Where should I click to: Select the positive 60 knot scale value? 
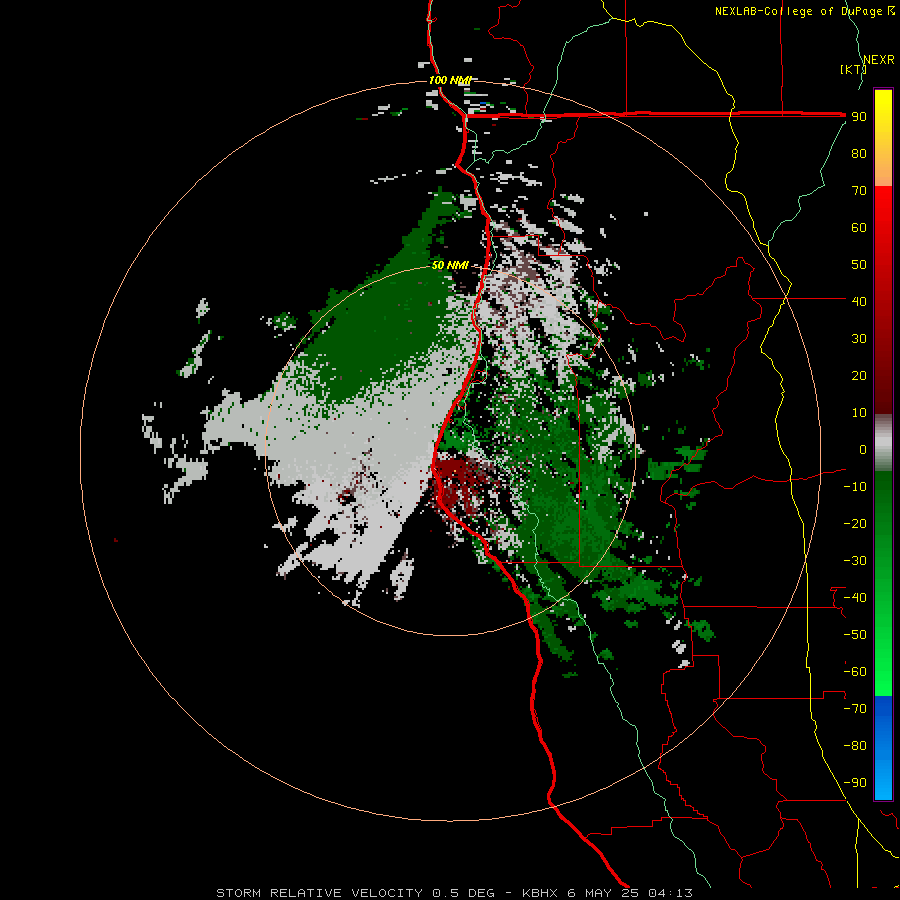(859, 227)
